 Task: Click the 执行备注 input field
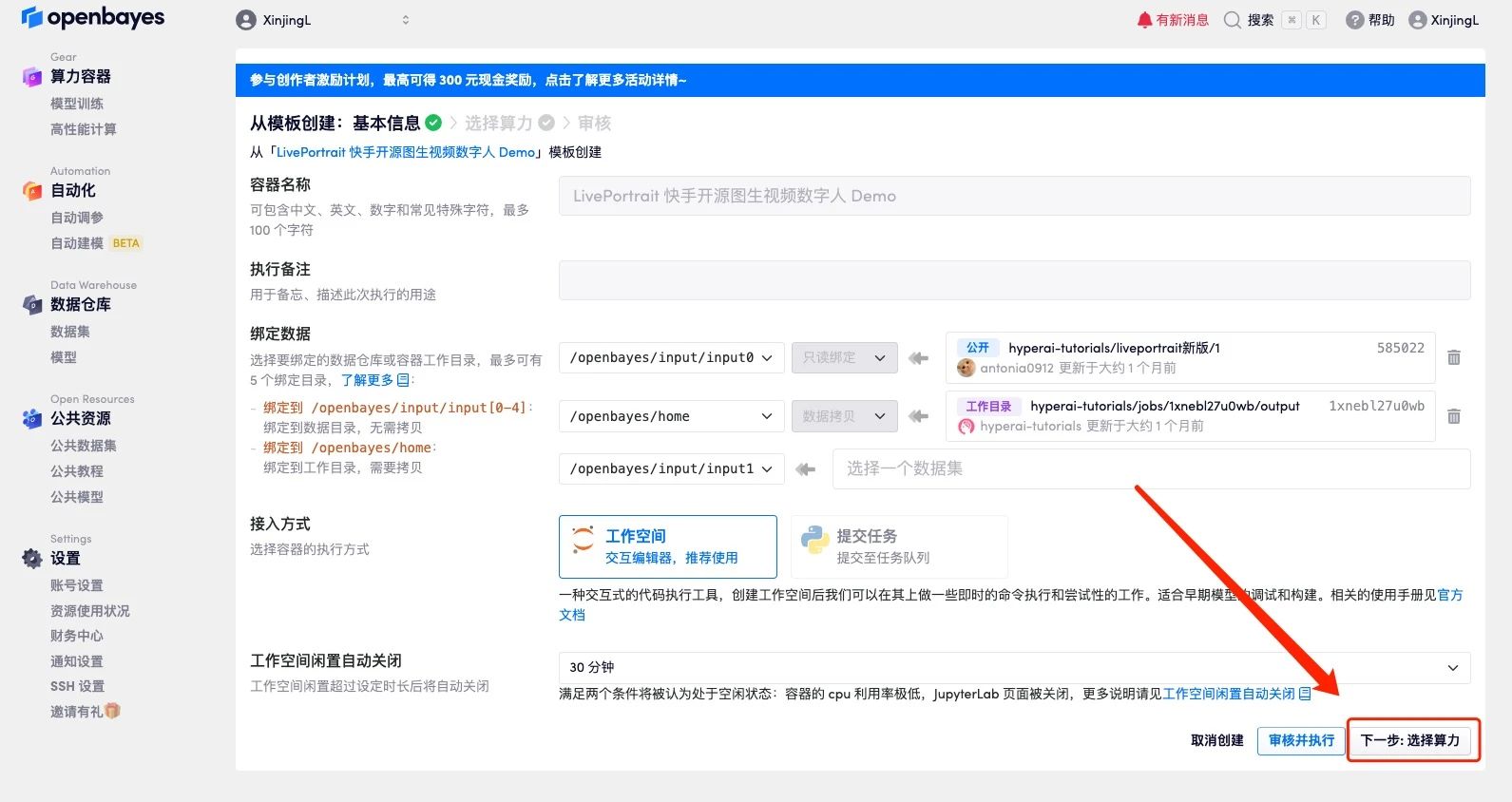1014,280
